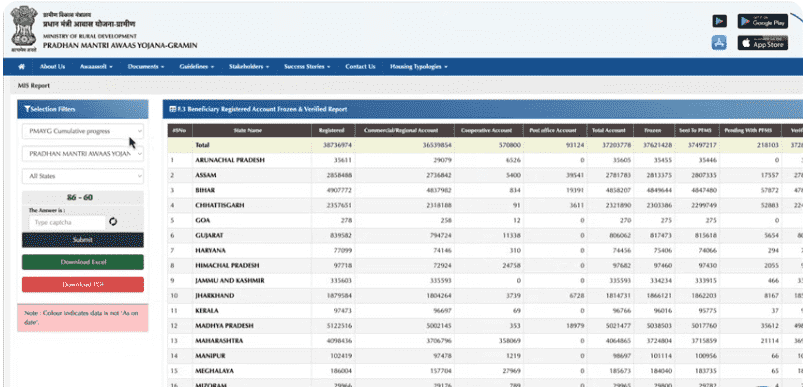Open the Contact Us page
This screenshot has height=387, width=804.
360,67
